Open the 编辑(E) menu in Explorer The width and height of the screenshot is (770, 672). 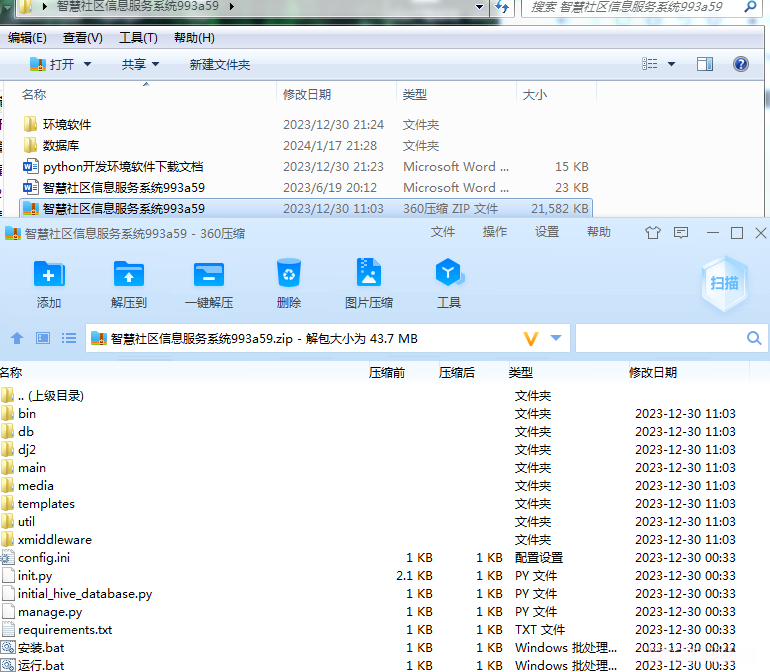point(27,38)
